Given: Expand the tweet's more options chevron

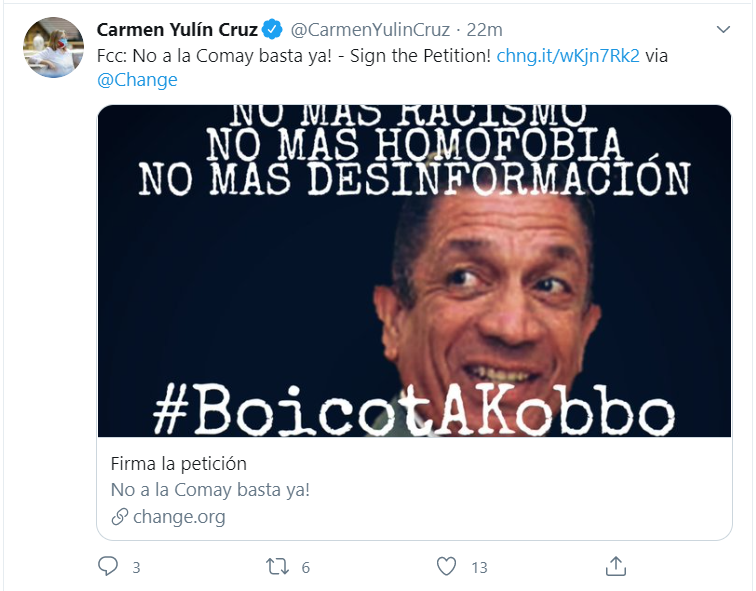Looking at the screenshot, I should (x=724, y=31).
